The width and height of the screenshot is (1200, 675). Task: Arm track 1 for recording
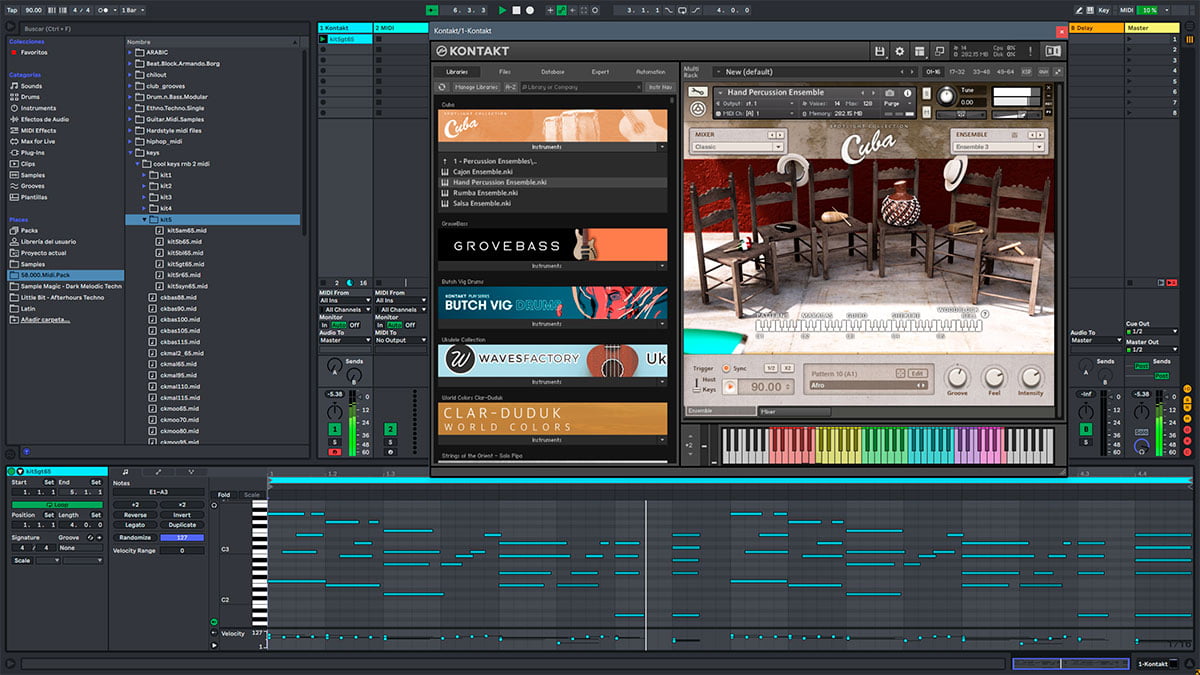click(335, 451)
